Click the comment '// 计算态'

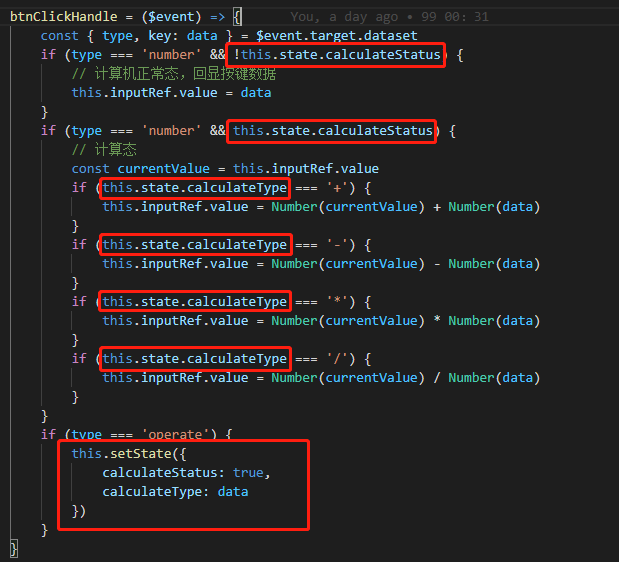pos(104,150)
